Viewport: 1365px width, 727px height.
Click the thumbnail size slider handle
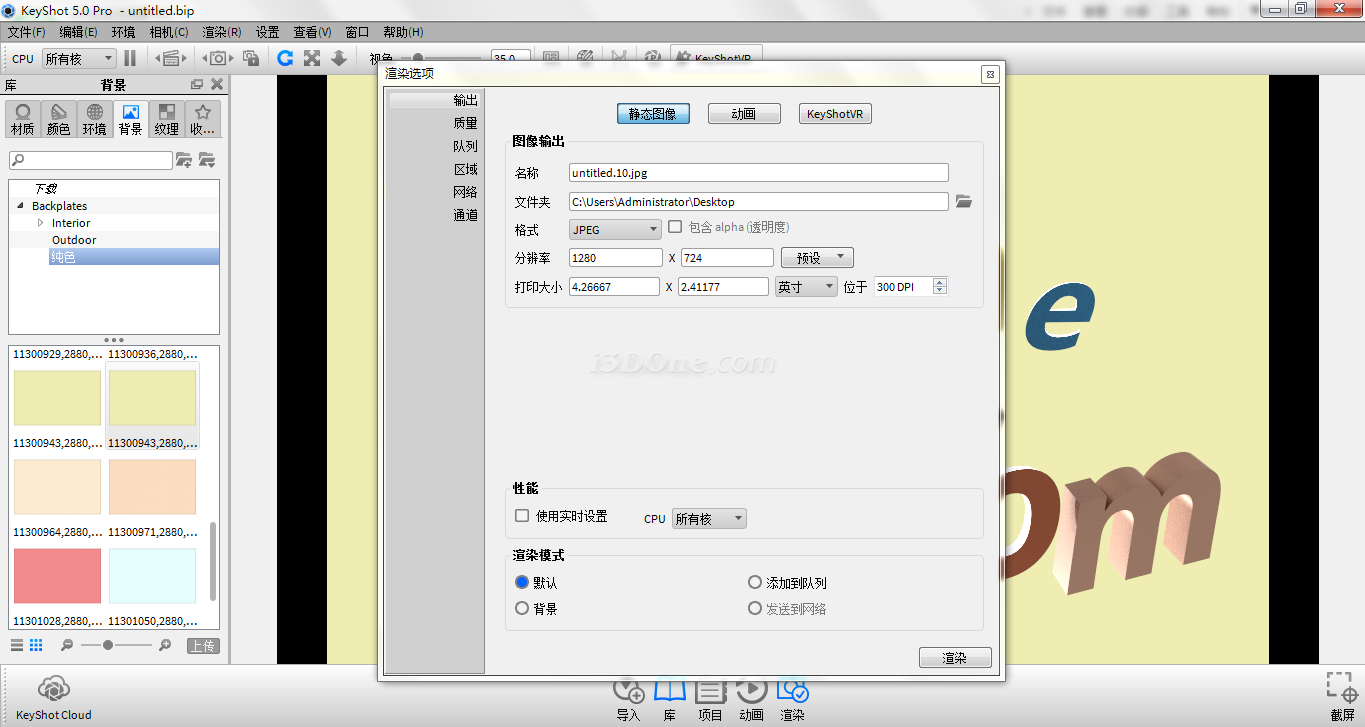(108, 646)
